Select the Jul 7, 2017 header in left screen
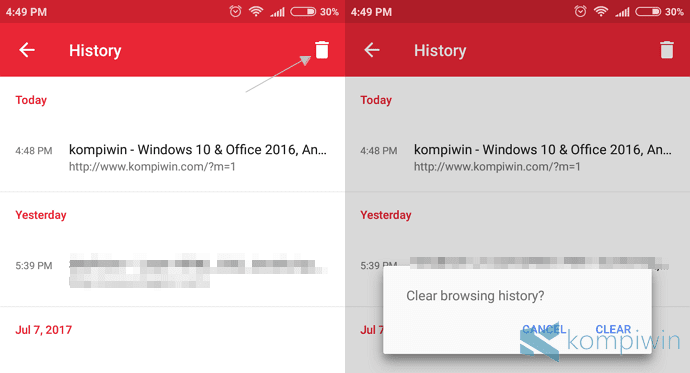This screenshot has height=373, width=690. [44, 330]
